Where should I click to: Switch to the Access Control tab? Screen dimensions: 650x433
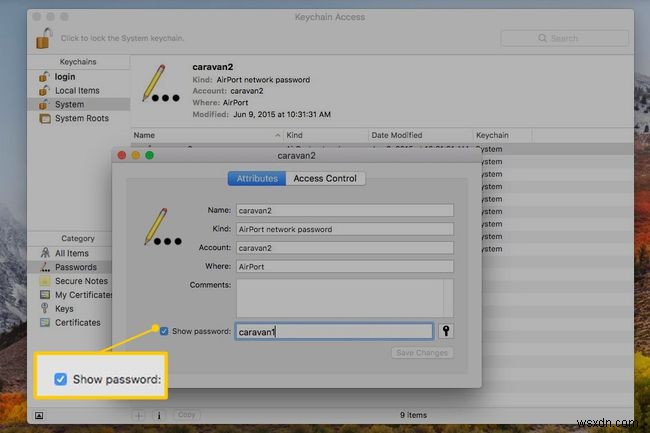325,179
